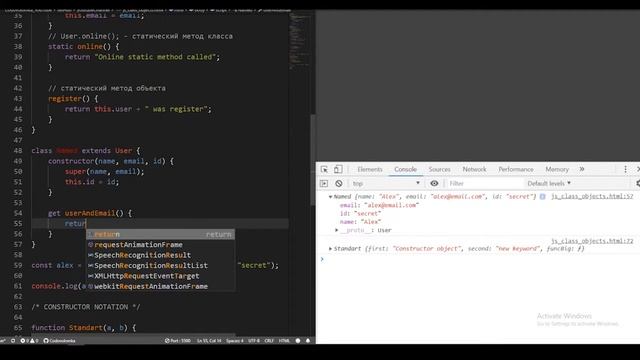640x360 pixels.
Task: Click the sync icon in the status bar
Action: click(x=13, y=341)
